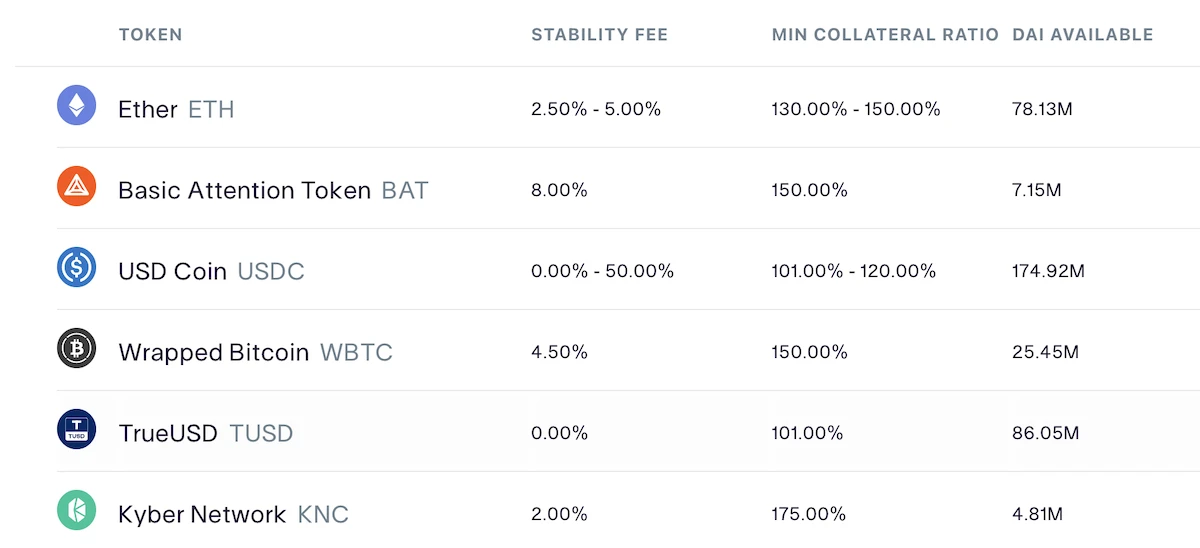The height and width of the screenshot is (548, 1200).
Task: Sort by the STABILITY FEE column header
Action: pos(599,35)
